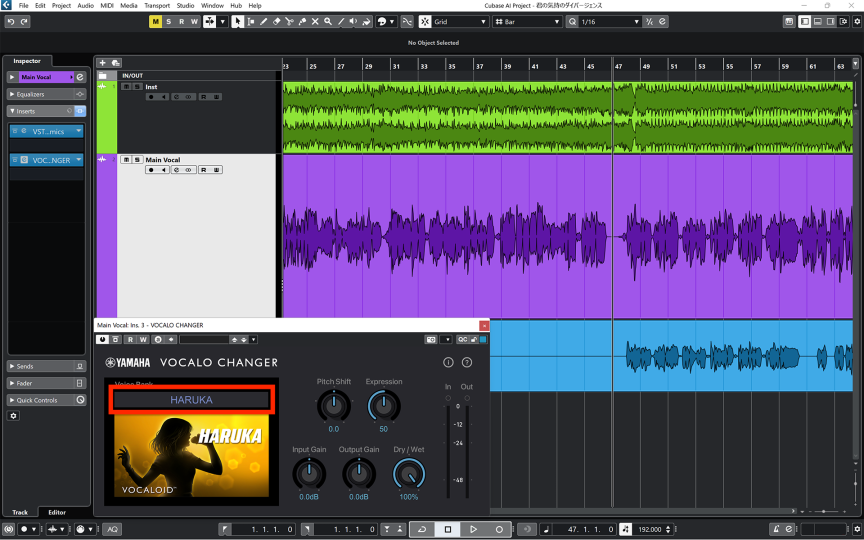Image resolution: width=864 pixels, height=540 pixels.
Task: Switch to the Editor tab
Action: pos(57,512)
